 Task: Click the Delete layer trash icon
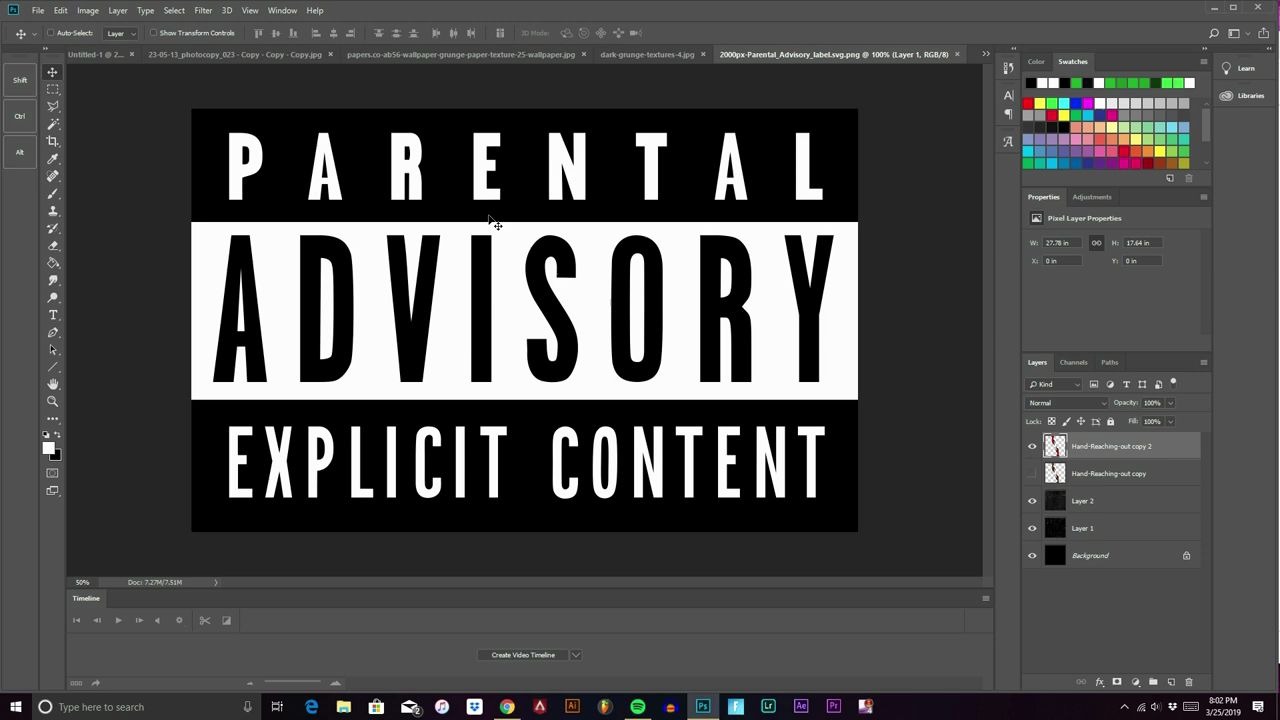point(1189,682)
